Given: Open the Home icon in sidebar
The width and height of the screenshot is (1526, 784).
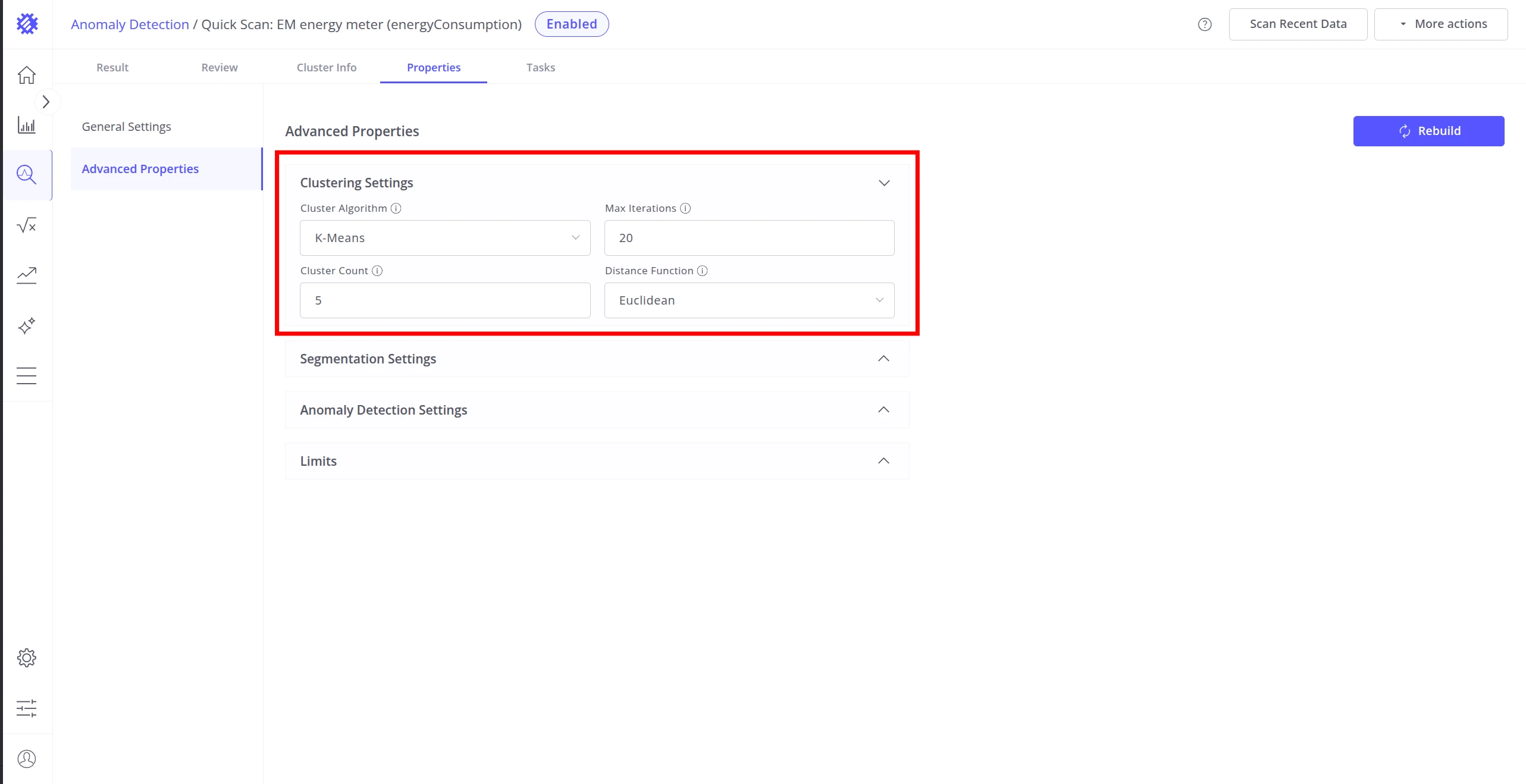Looking at the screenshot, I should click(x=26, y=75).
